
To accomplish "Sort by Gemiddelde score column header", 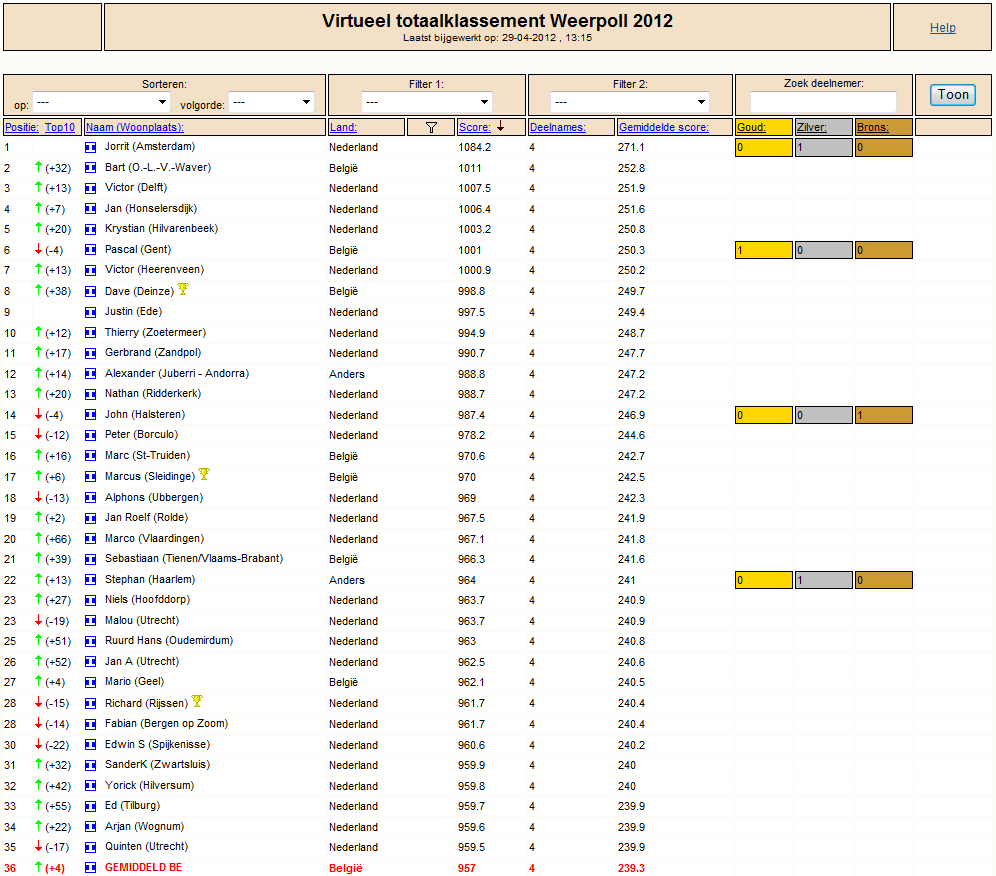I will click(664, 127).
